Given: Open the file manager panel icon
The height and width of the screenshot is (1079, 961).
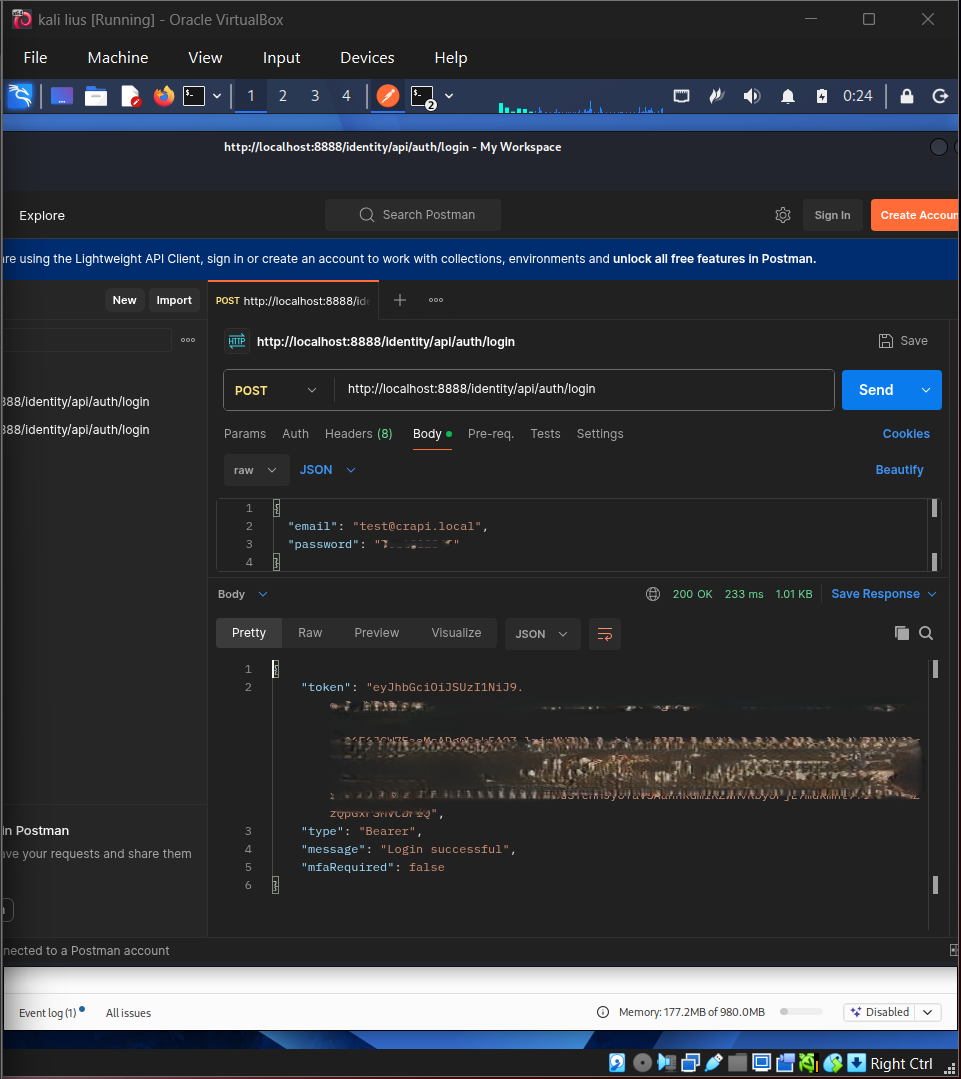Looking at the screenshot, I should 96,96.
